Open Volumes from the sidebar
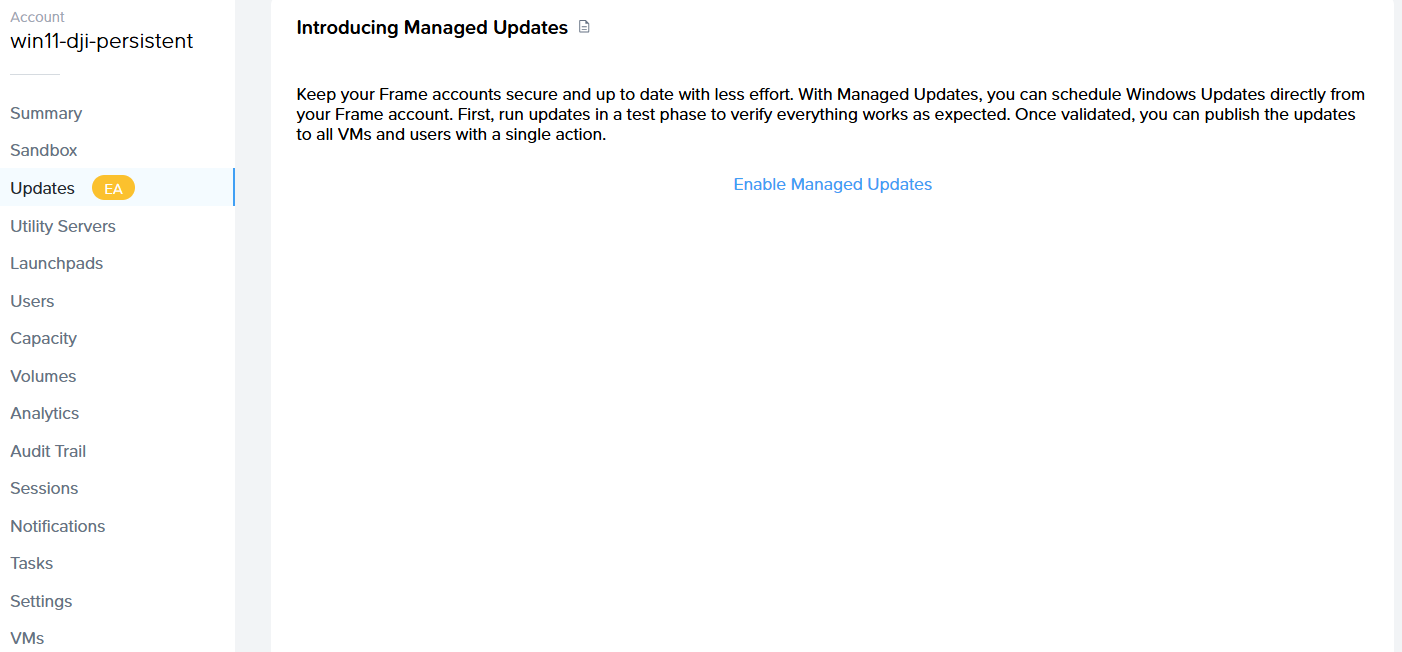1402x652 pixels. [x=43, y=376]
